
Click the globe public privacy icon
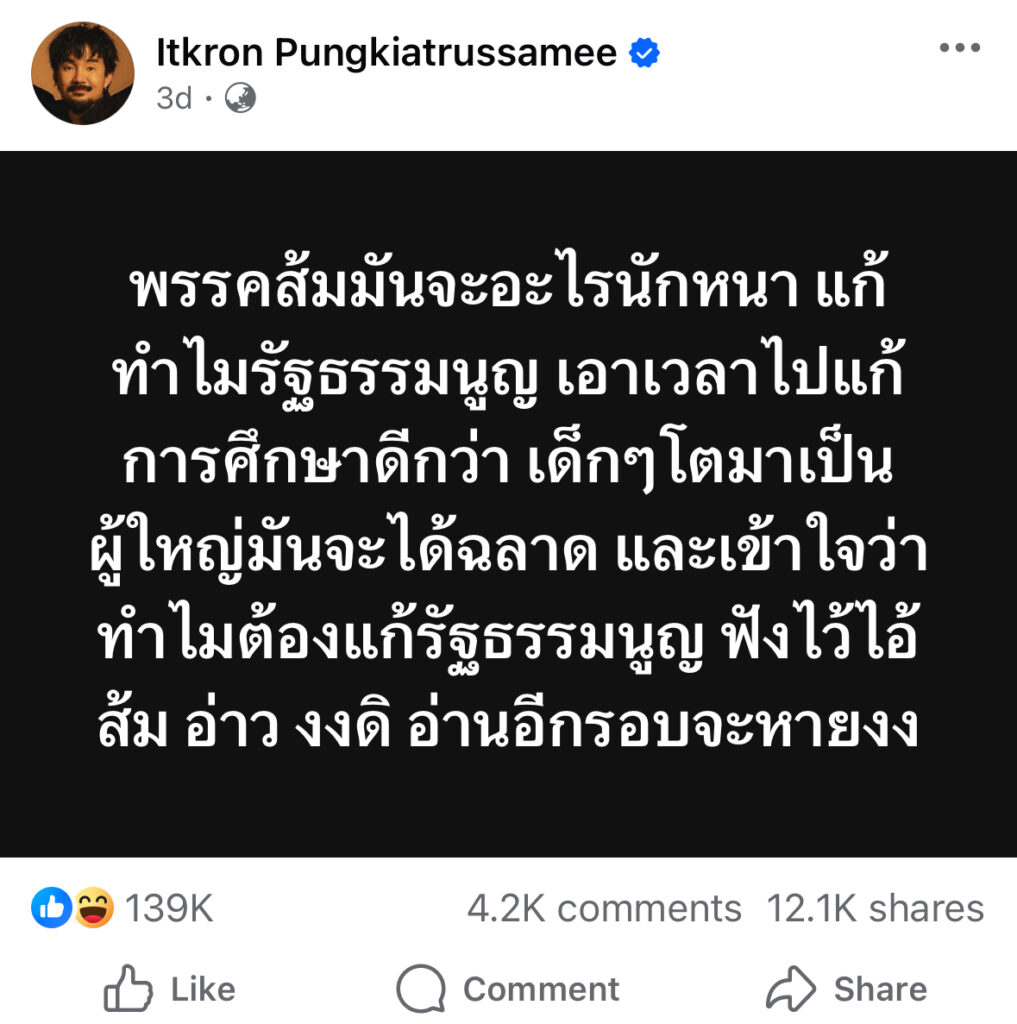click(240, 98)
